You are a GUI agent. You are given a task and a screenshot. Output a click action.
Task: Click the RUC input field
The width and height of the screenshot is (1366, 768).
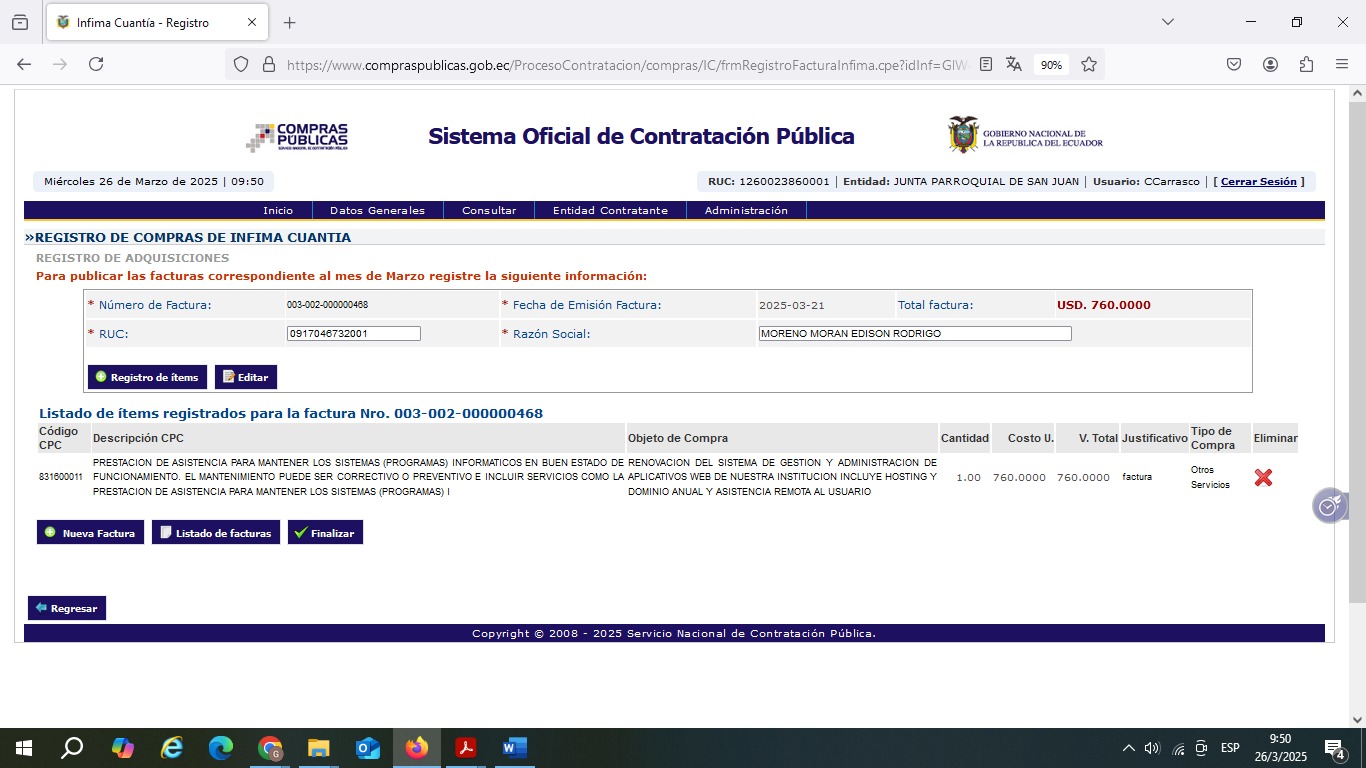pyautogui.click(x=353, y=334)
